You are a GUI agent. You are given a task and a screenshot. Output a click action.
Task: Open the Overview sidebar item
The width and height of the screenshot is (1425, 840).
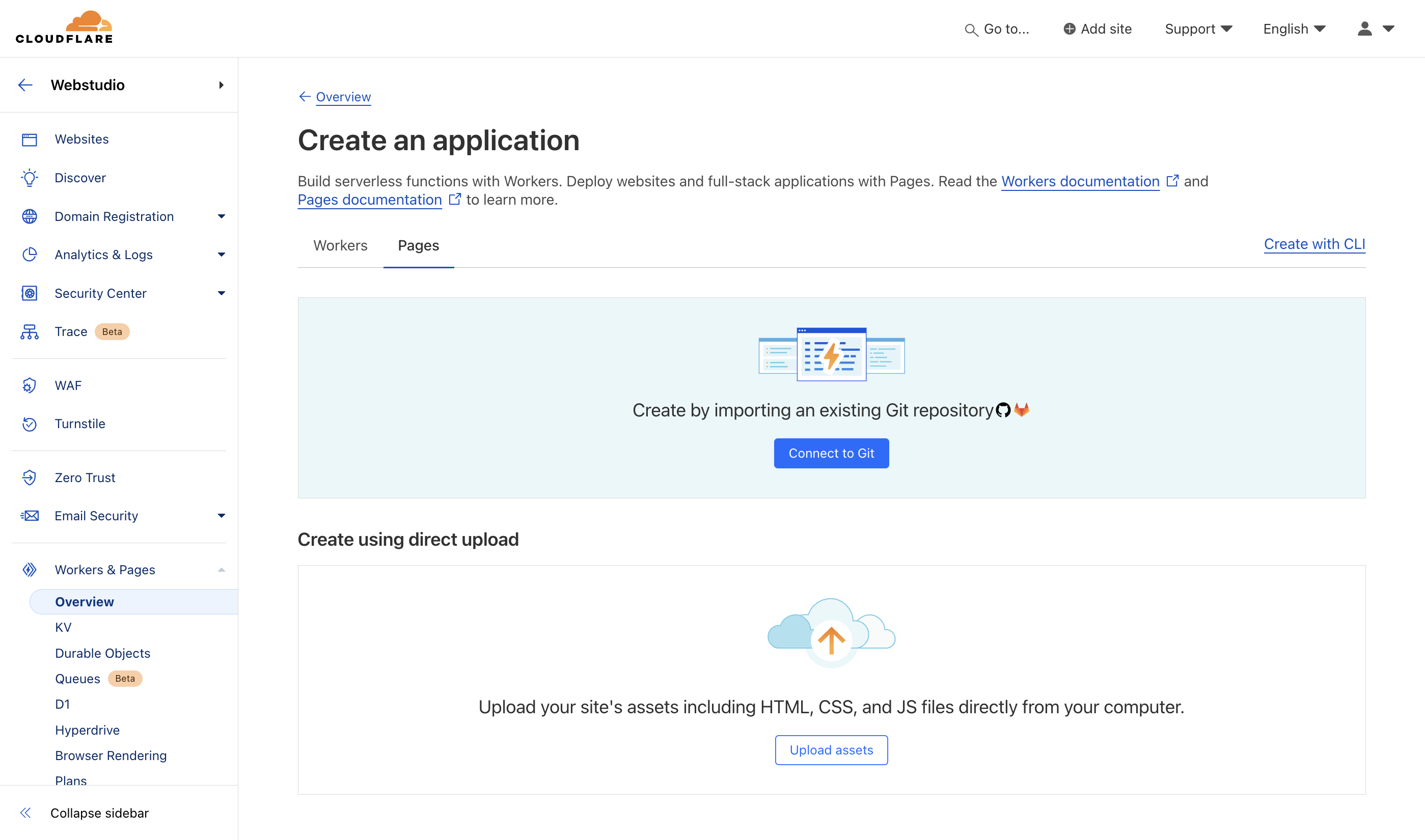133,602
